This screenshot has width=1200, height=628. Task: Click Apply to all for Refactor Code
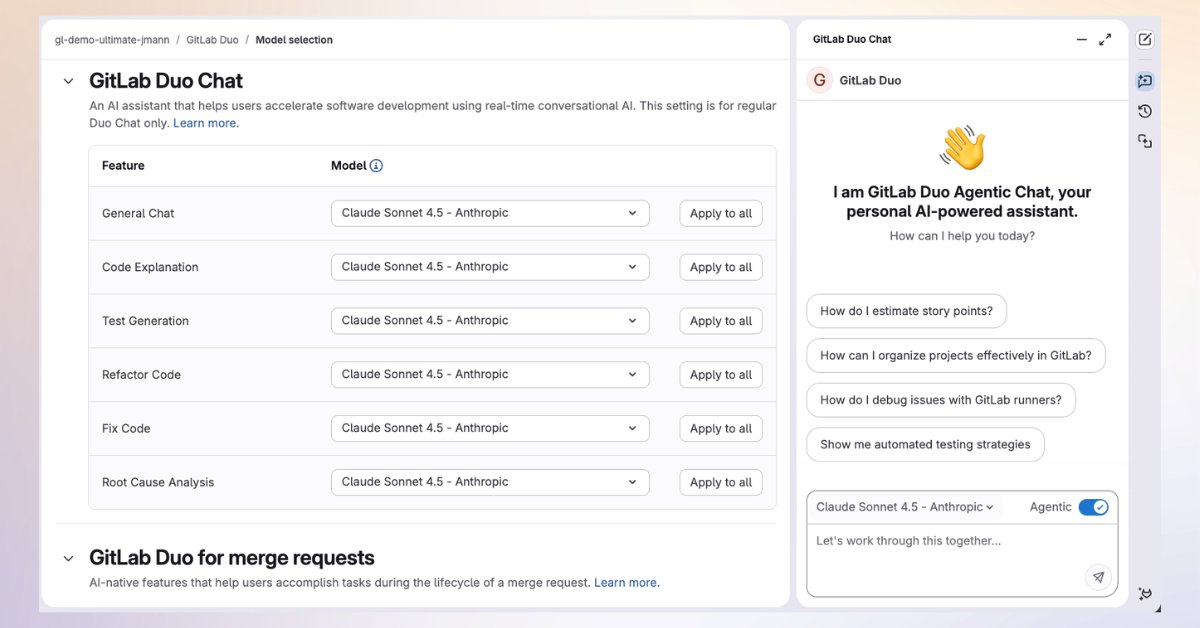721,375
